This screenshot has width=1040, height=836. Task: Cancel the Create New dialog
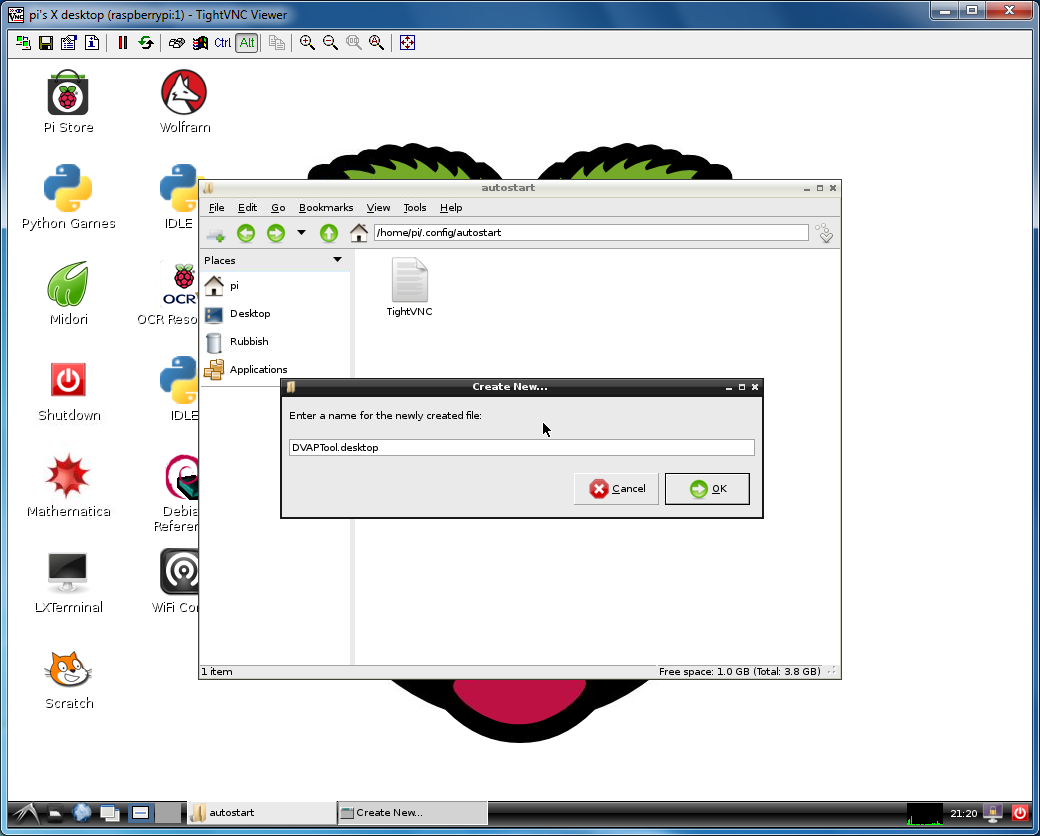616,489
